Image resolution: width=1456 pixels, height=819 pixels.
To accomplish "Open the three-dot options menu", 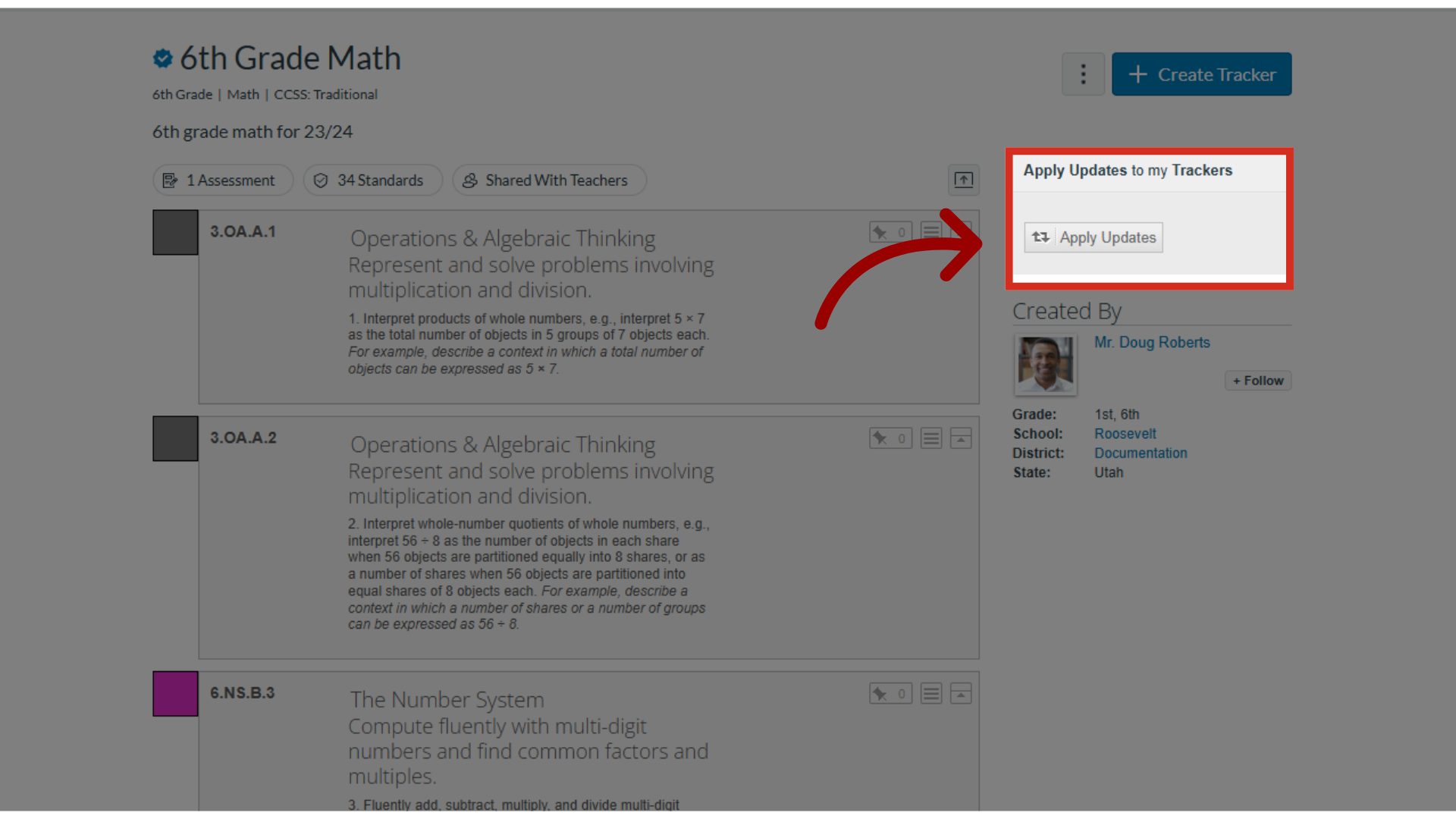I will [1083, 74].
